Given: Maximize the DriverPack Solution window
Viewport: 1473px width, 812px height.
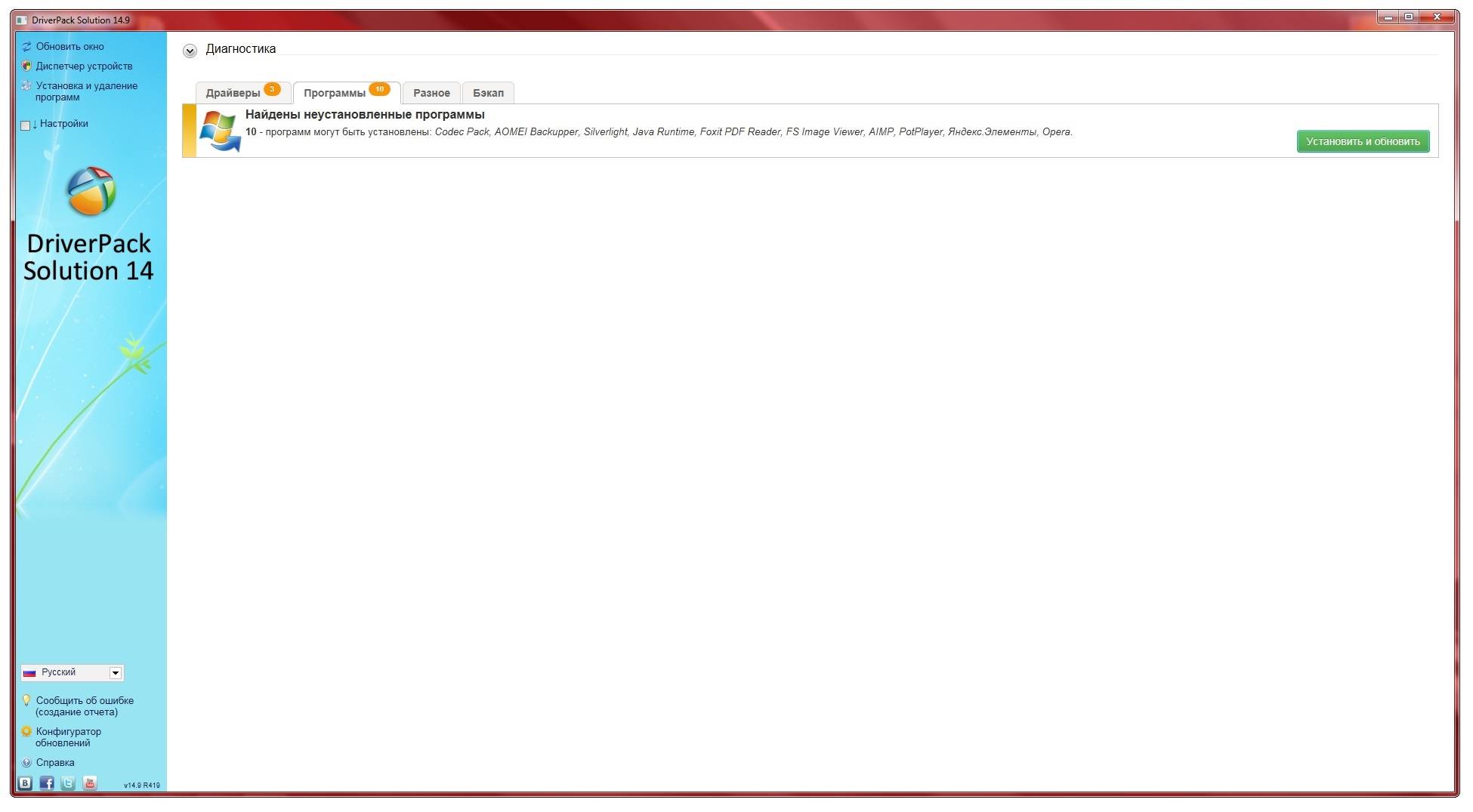Looking at the screenshot, I should (x=1409, y=17).
